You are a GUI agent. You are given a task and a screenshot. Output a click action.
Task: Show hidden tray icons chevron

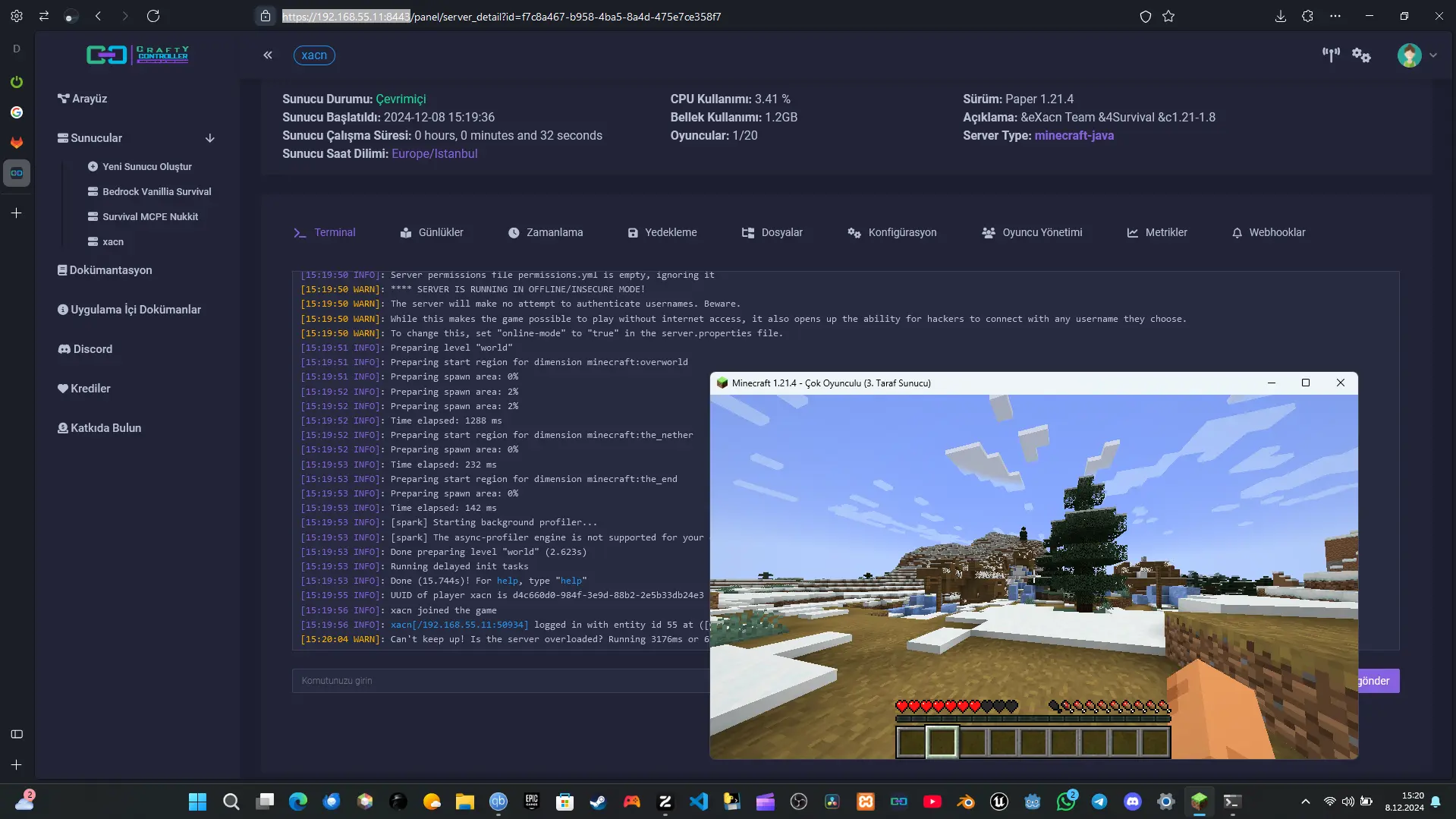pos(1306,802)
